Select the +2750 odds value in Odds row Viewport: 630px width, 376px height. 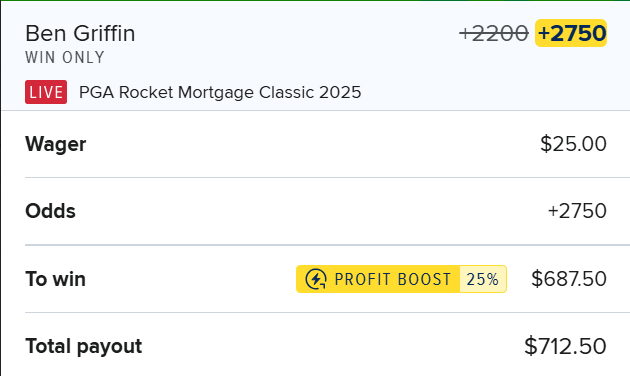click(577, 211)
